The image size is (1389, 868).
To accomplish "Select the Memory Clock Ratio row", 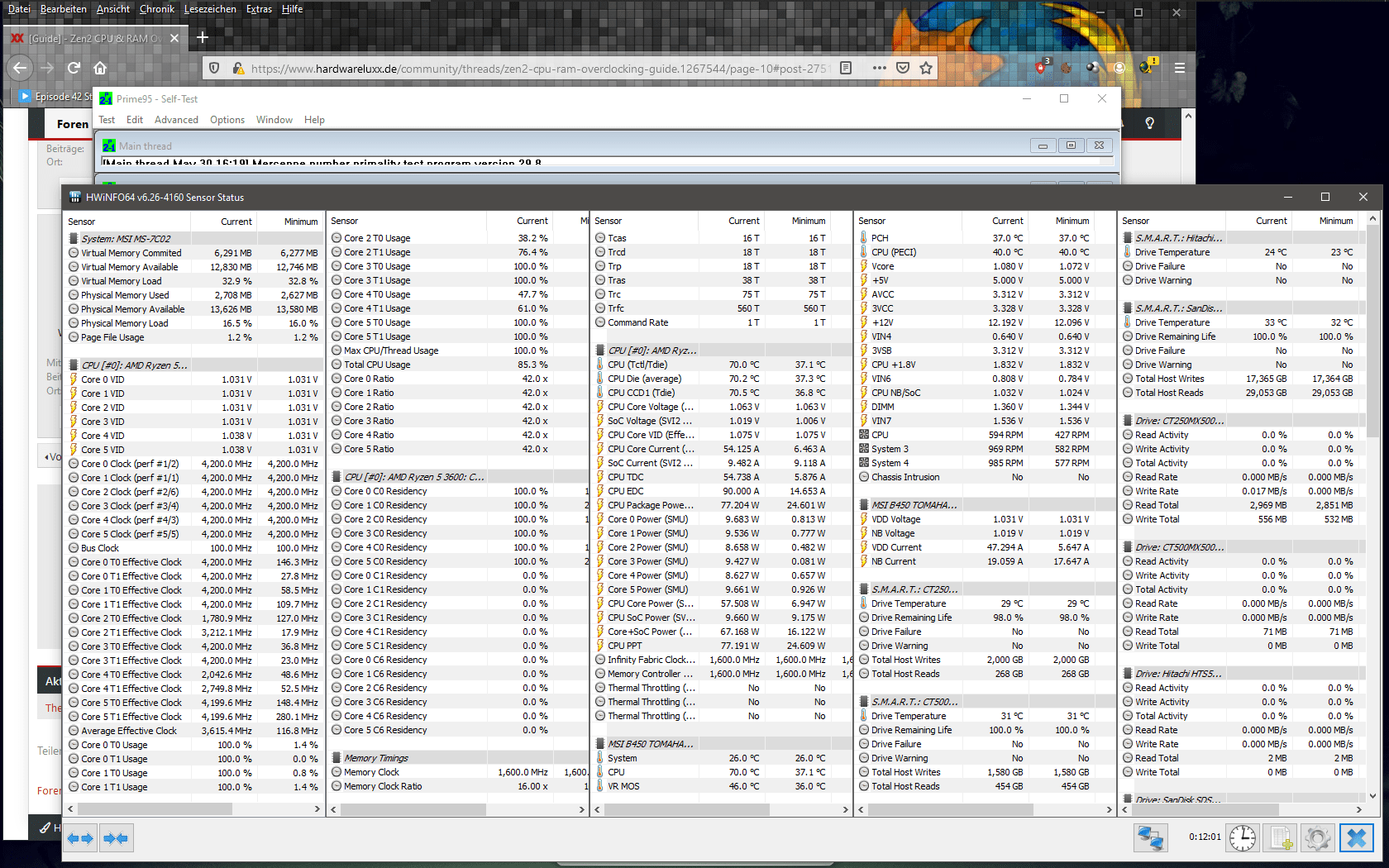I will pyautogui.click(x=457, y=786).
